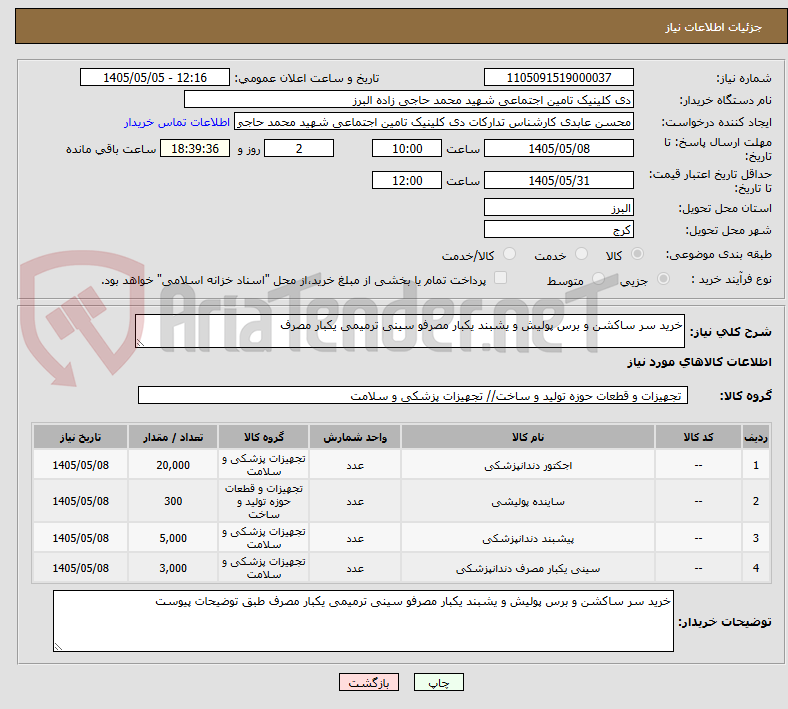The height and width of the screenshot is (709, 788).
Task: Click the row number 4 cell
Action: (755, 568)
